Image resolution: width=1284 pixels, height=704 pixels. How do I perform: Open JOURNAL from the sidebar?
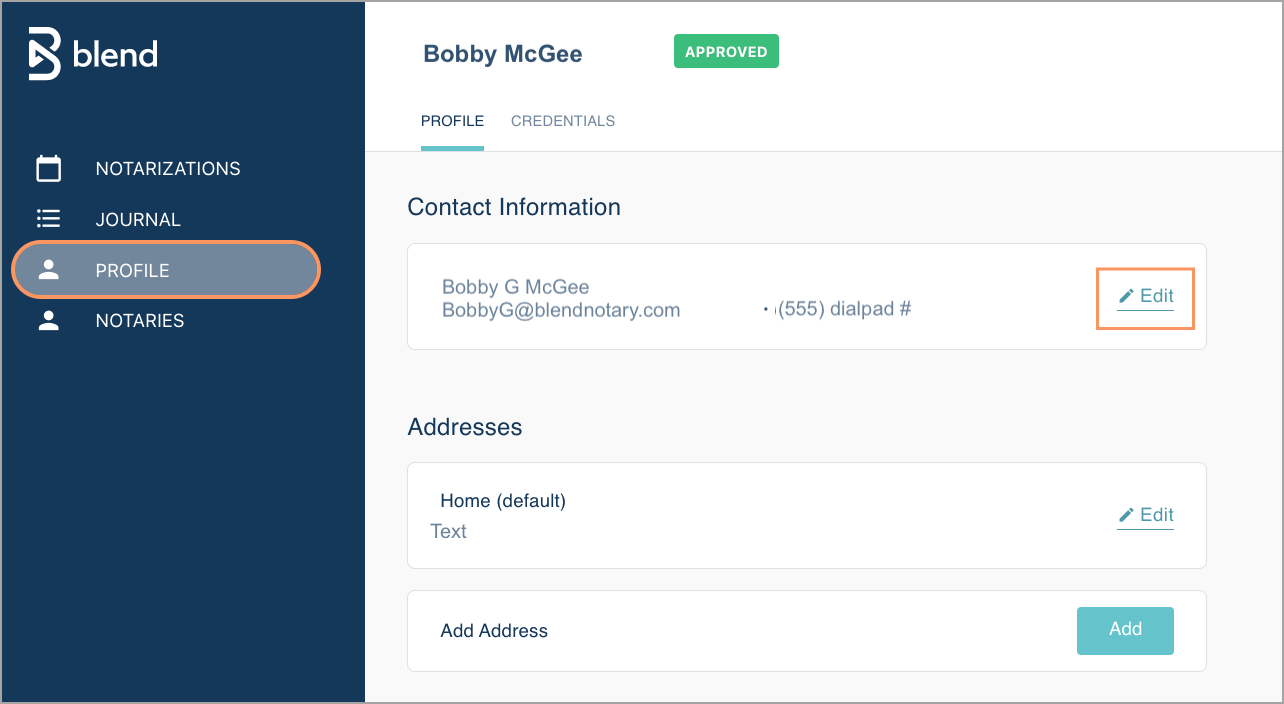coord(137,218)
